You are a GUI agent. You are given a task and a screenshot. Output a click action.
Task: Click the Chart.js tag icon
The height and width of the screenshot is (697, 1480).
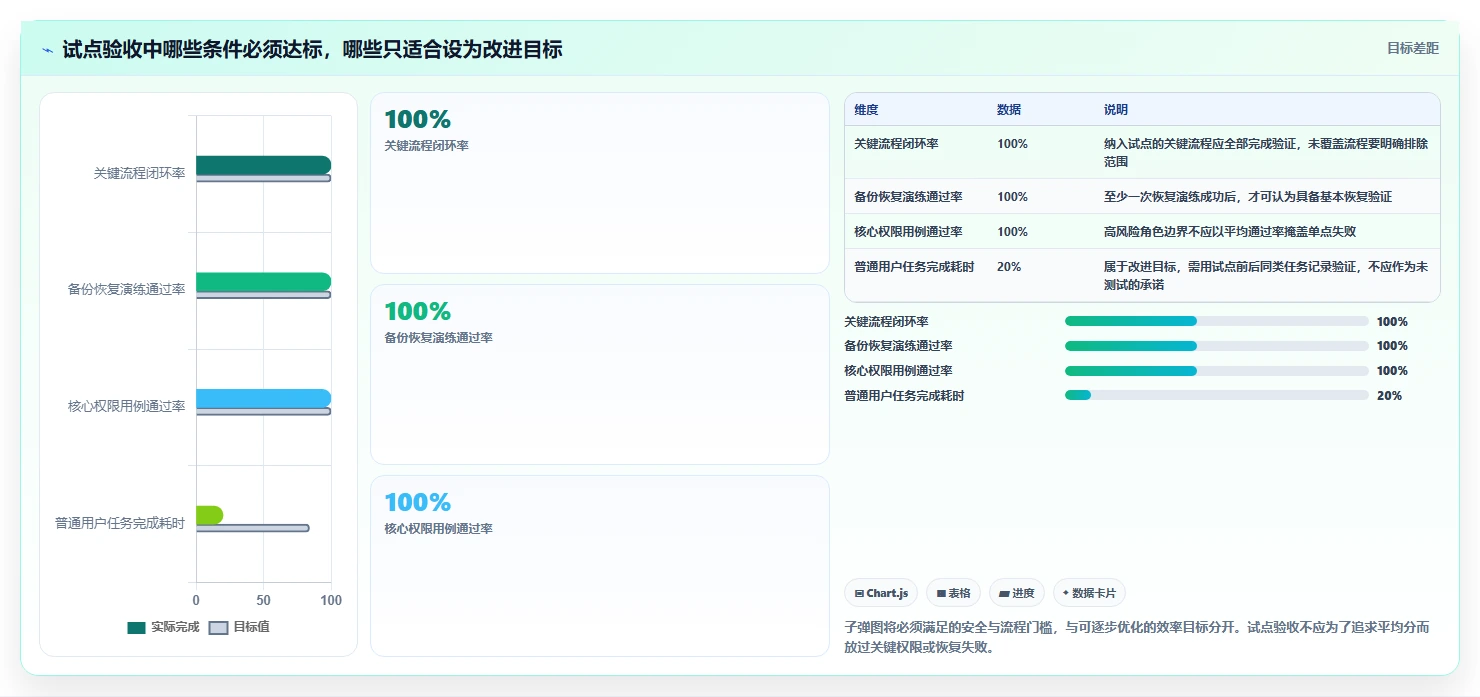coord(859,593)
